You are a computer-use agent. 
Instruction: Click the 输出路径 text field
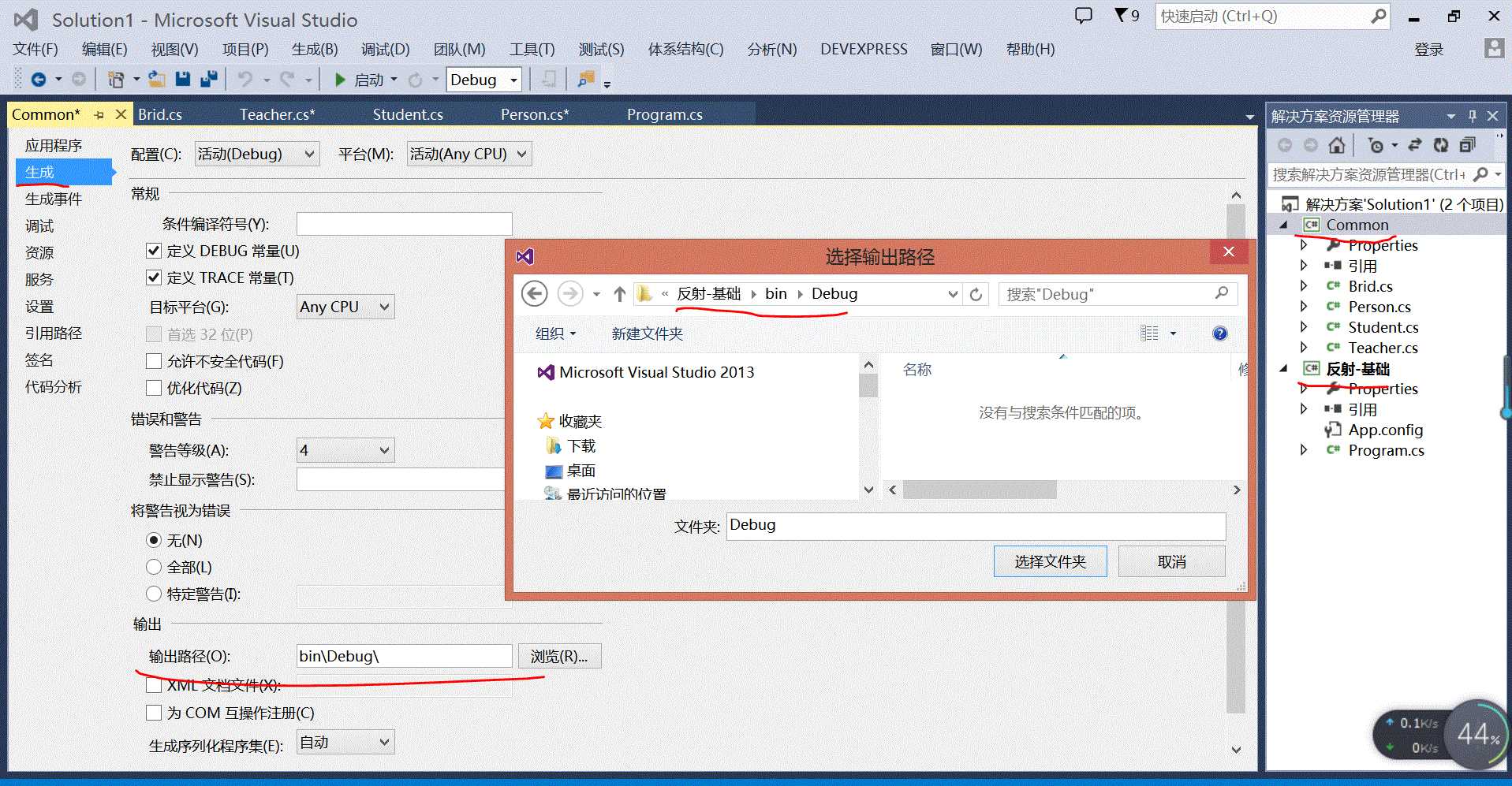tap(405, 656)
